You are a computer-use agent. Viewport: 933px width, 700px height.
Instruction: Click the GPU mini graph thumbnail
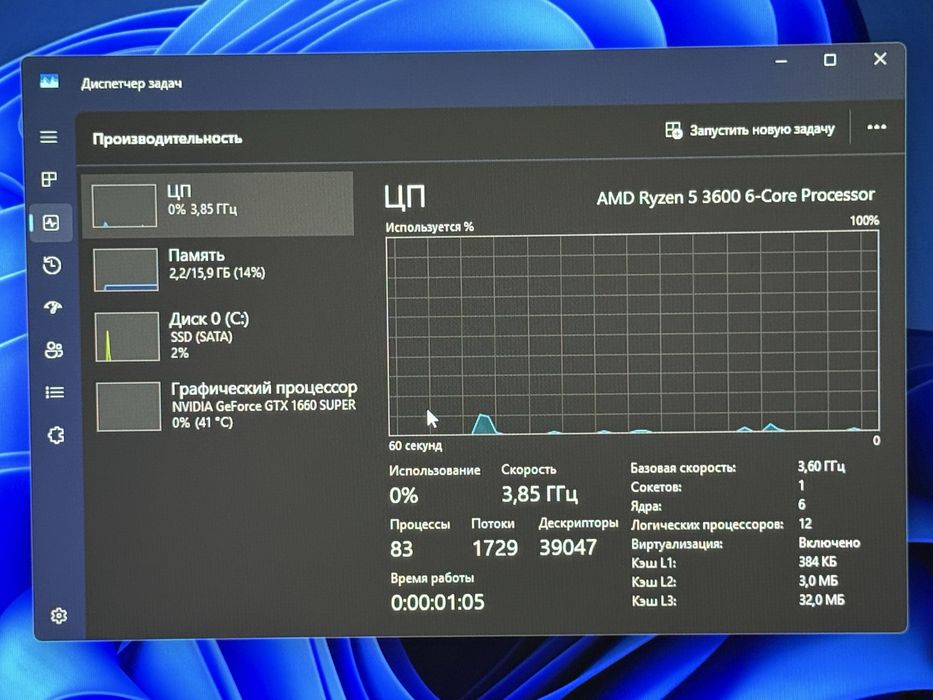(129, 406)
